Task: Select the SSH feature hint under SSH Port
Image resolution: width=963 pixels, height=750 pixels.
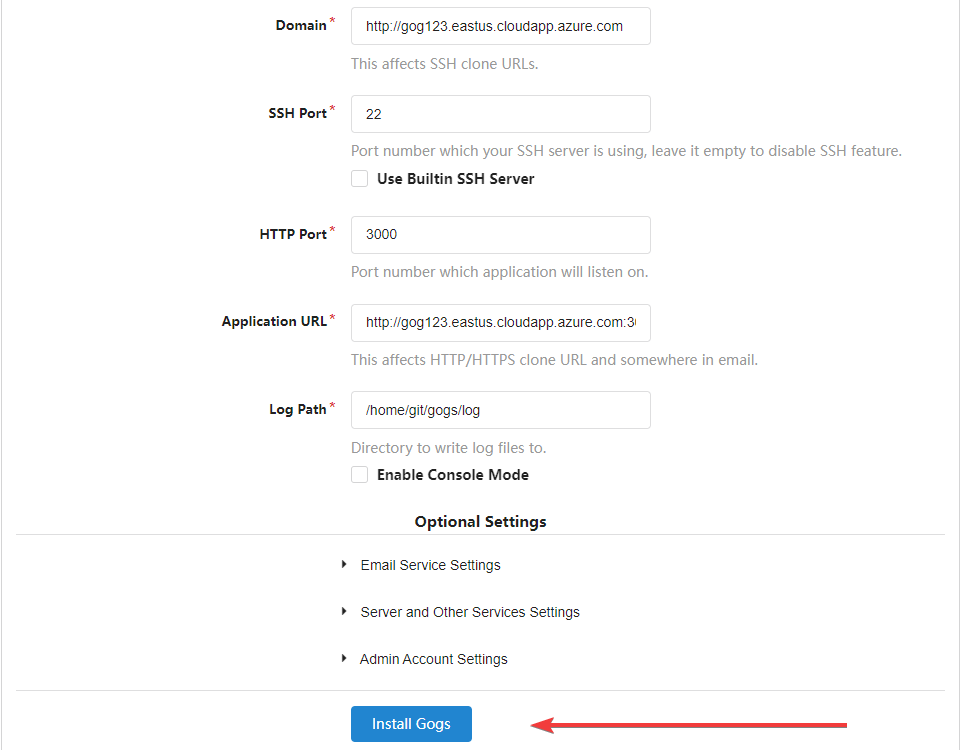Action: 626,151
